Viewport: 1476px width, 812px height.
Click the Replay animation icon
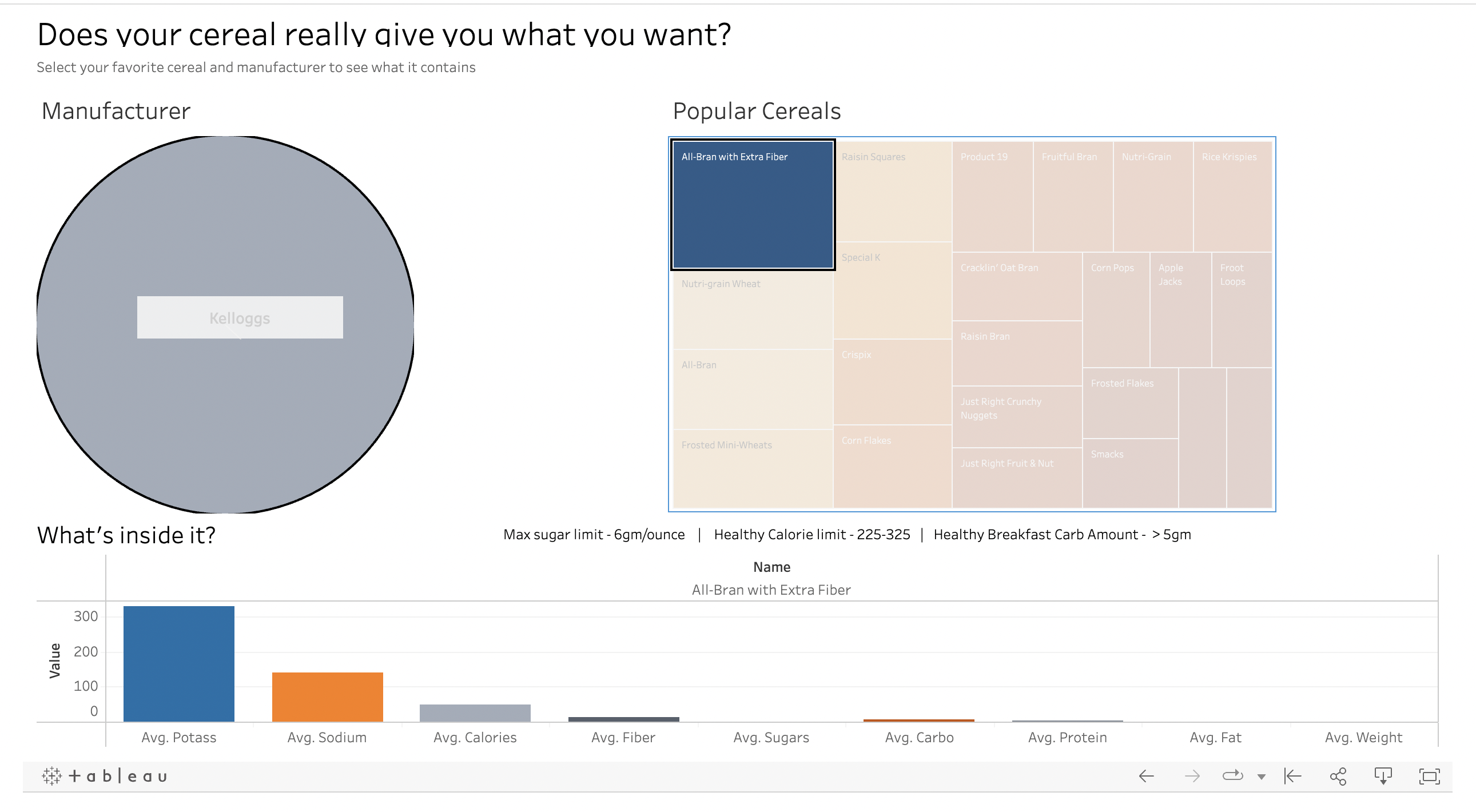pyautogui.click(x=1232, y=777)
